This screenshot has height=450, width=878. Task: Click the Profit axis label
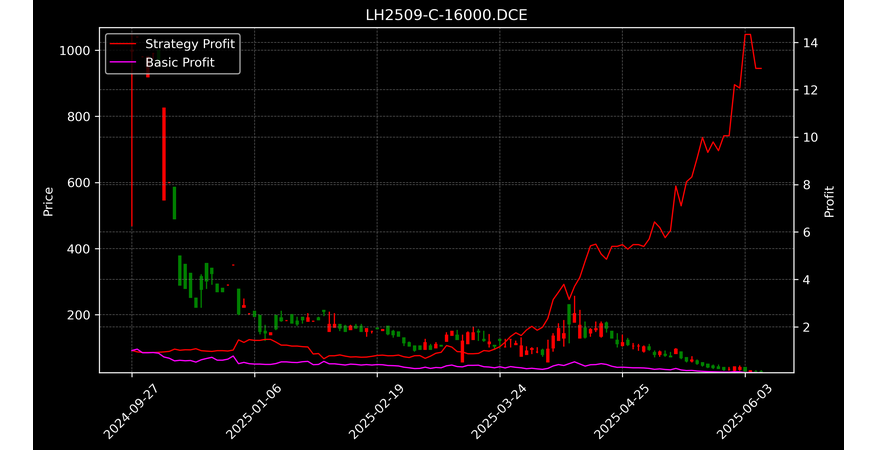(829, 201)
